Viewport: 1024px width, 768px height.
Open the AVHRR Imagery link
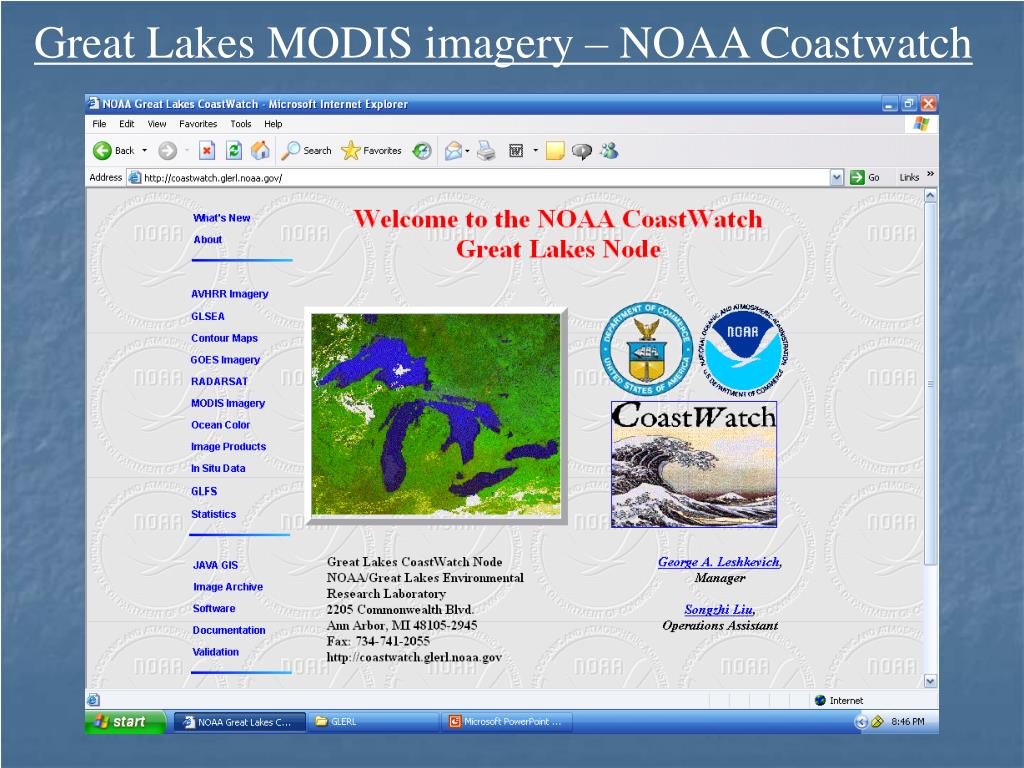(x=230, y=294)
